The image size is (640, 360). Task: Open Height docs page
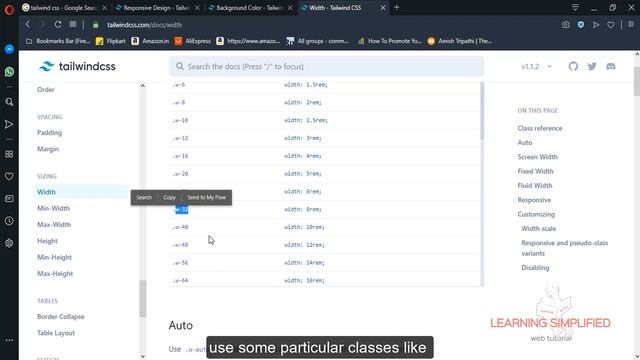[47, 241]
